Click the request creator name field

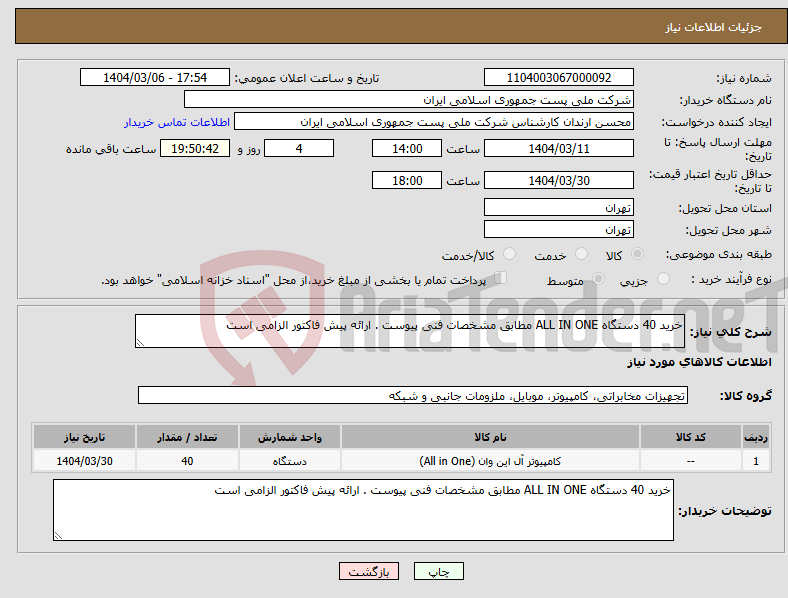[x=434, y=122]
